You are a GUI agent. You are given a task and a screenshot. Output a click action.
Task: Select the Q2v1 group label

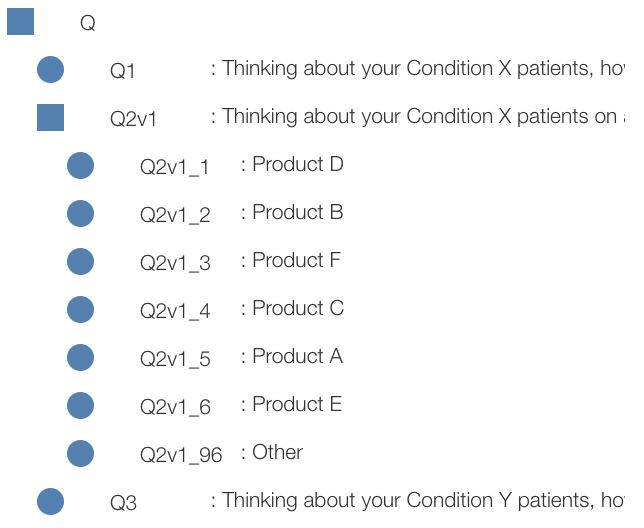(x=134, y=119)
